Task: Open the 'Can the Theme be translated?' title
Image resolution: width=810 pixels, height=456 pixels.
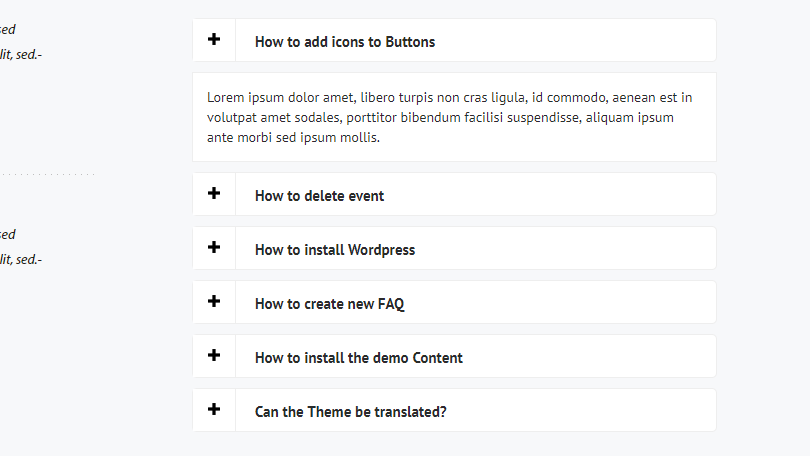Action: (x=350, y=412)
